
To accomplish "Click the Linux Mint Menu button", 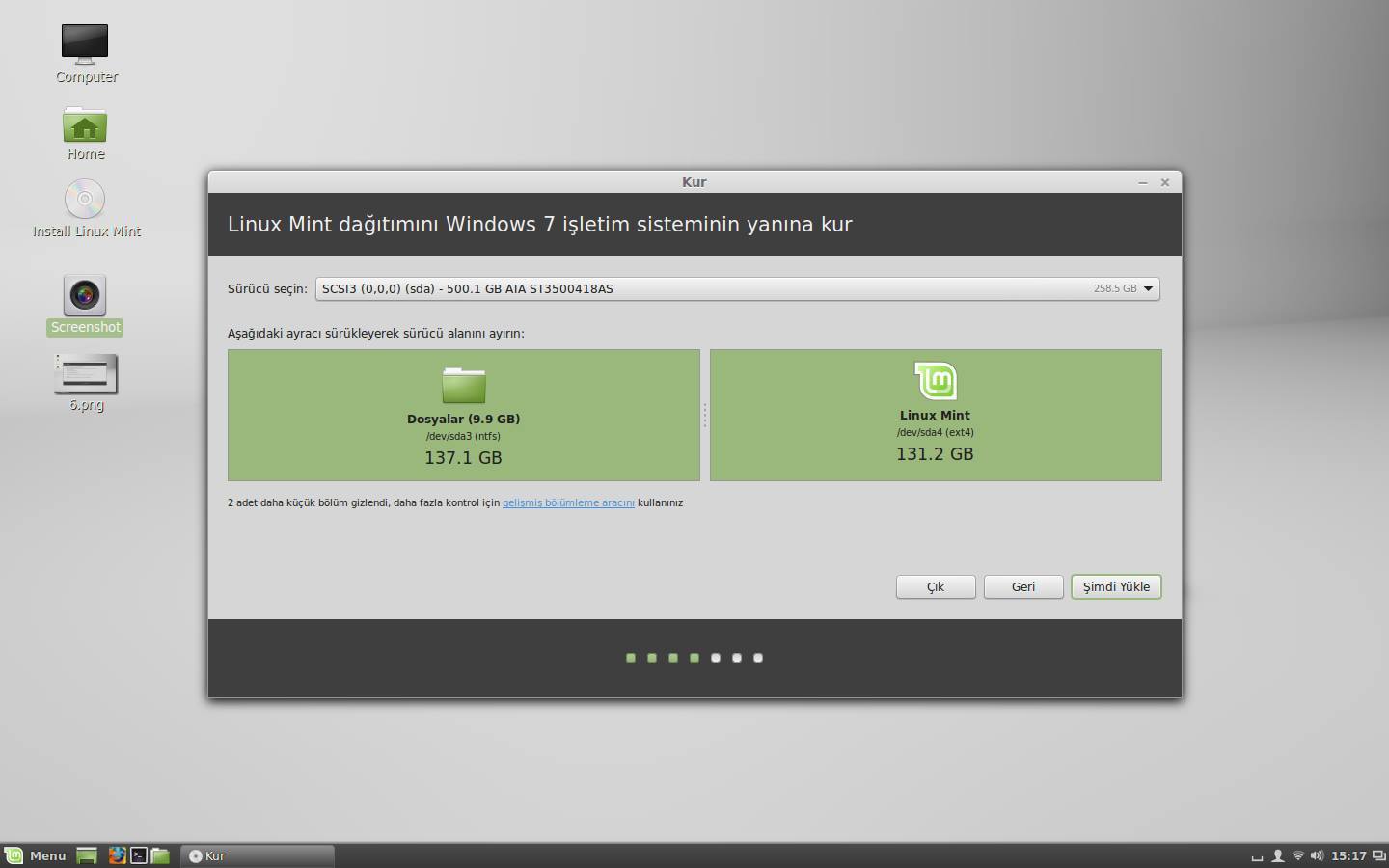I will click(x=35, y=855).
